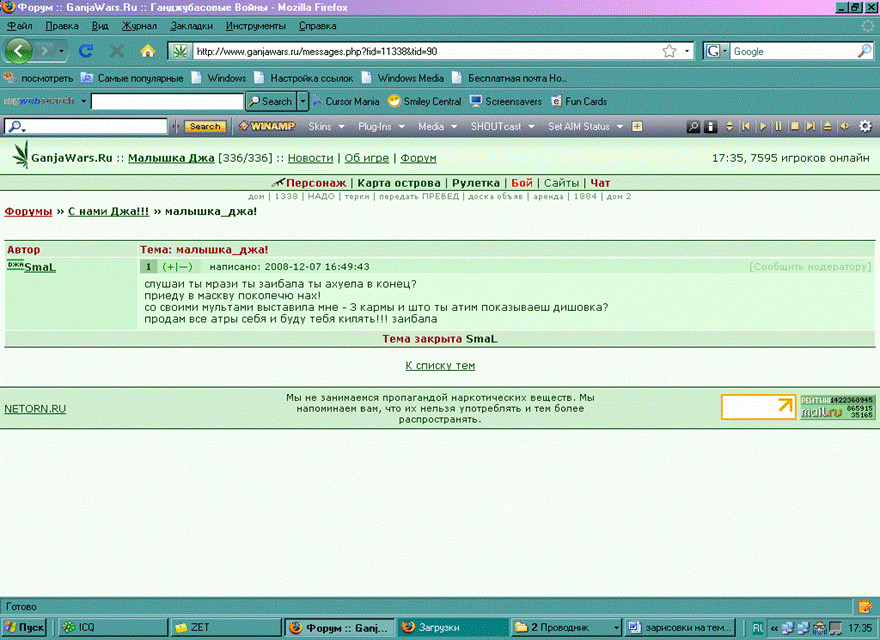Click the yellow Winamp Search button
This screenshot has width=880, height=640.
pos(205,126)
